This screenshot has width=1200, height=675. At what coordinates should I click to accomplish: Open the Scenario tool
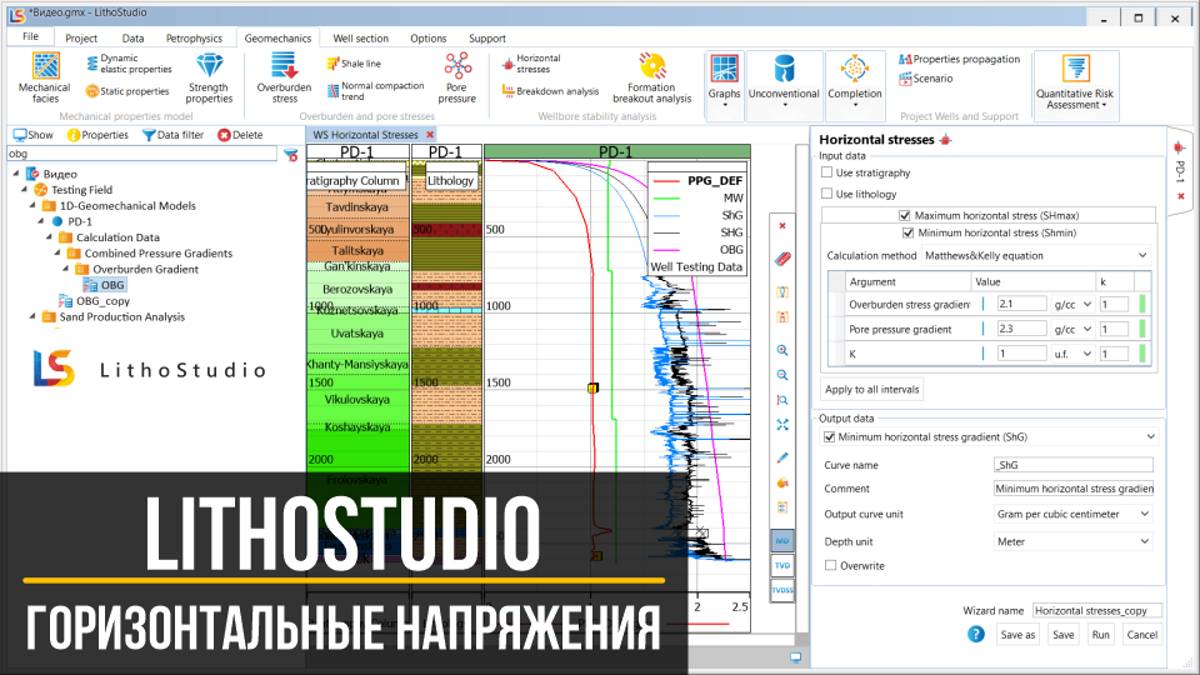926,78
